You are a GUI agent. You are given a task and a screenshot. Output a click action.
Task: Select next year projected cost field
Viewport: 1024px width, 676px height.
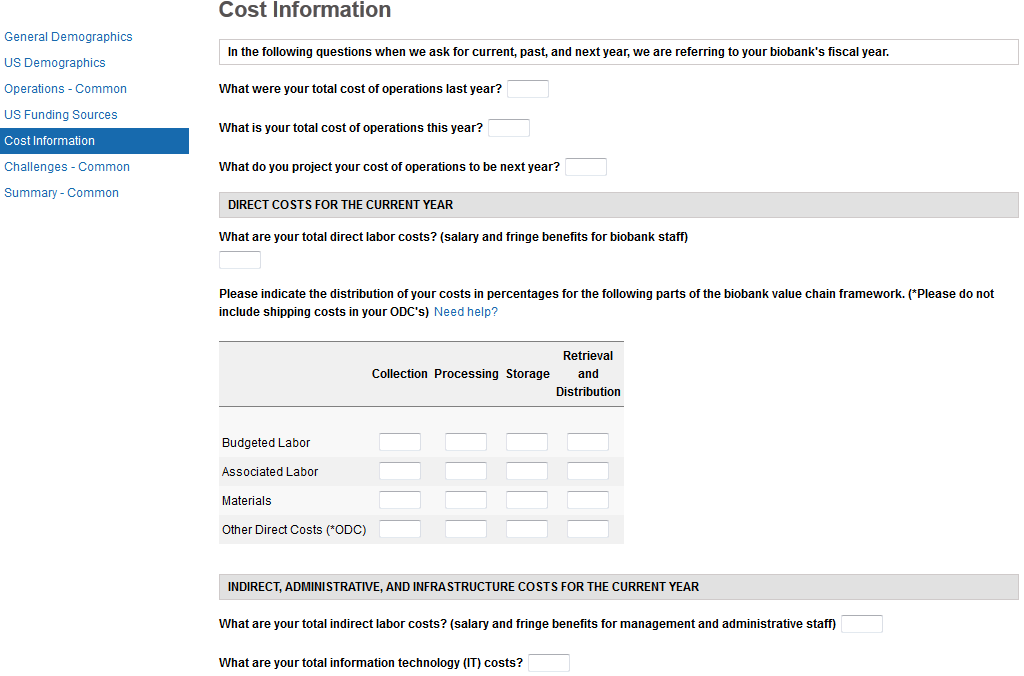point(586,167)
